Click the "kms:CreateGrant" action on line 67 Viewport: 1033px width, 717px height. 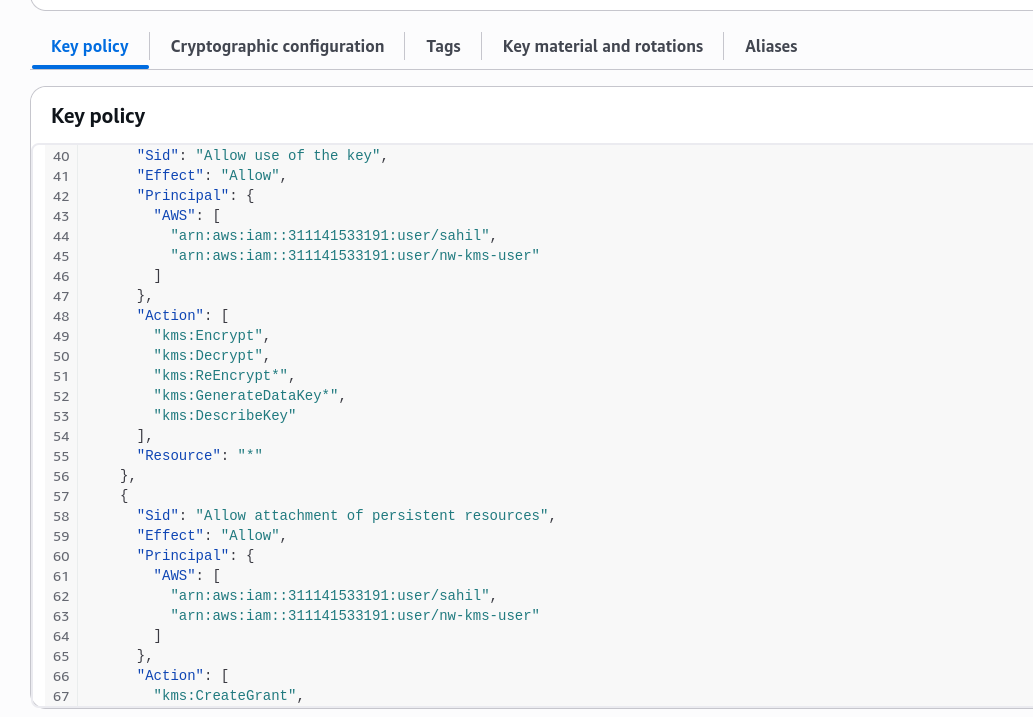point(225,696)
